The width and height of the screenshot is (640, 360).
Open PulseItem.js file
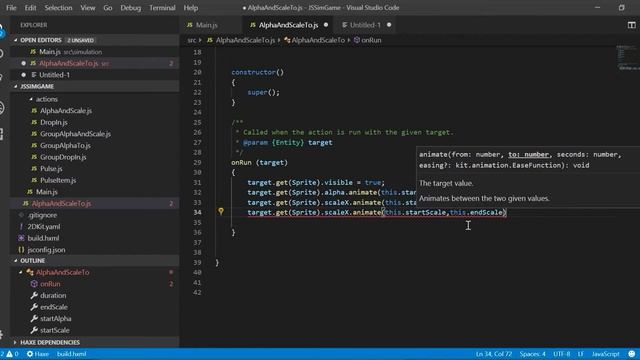tap(58, 180)
